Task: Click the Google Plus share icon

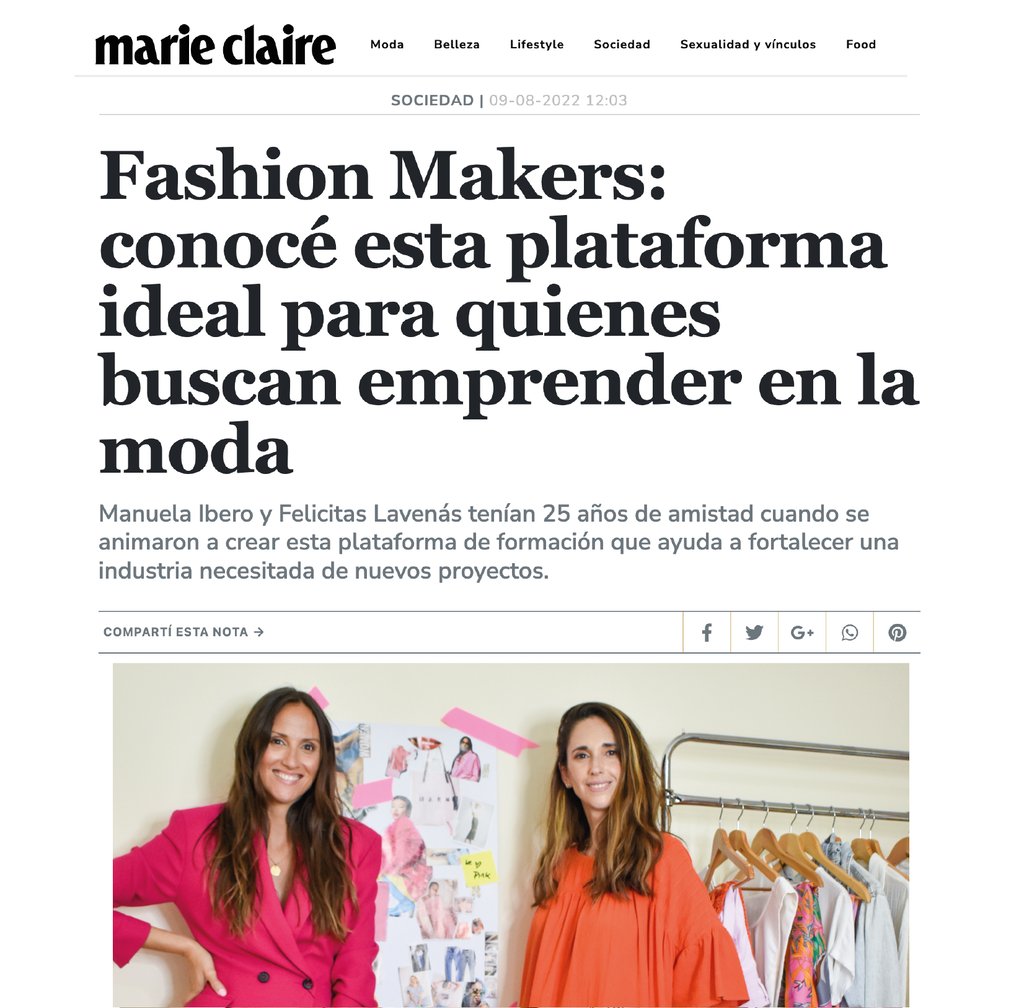Action: 802,632
